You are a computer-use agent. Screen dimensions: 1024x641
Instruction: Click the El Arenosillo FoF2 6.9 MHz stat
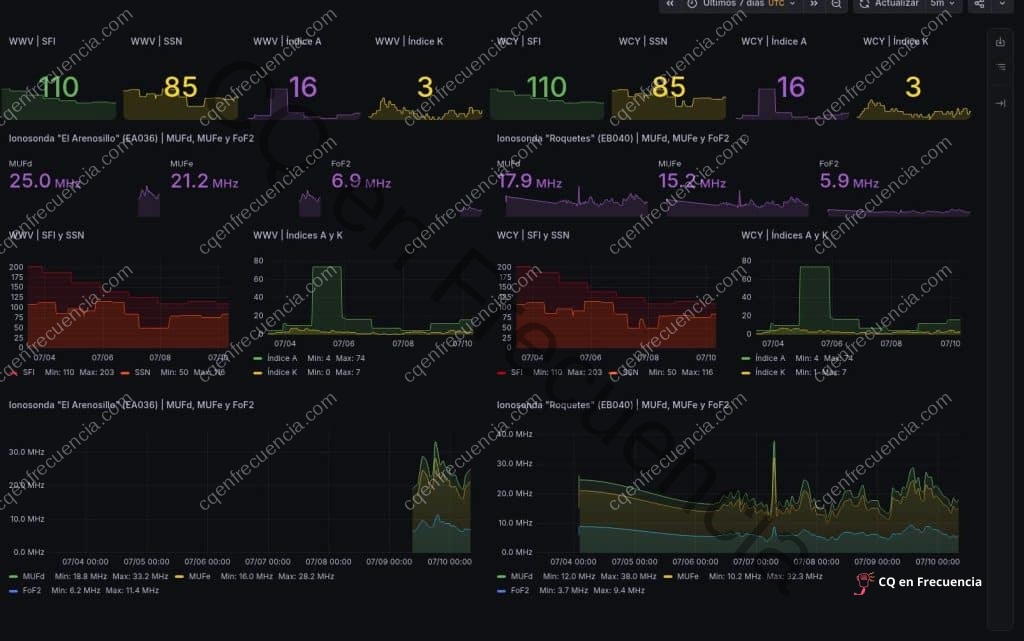(361, 181)
